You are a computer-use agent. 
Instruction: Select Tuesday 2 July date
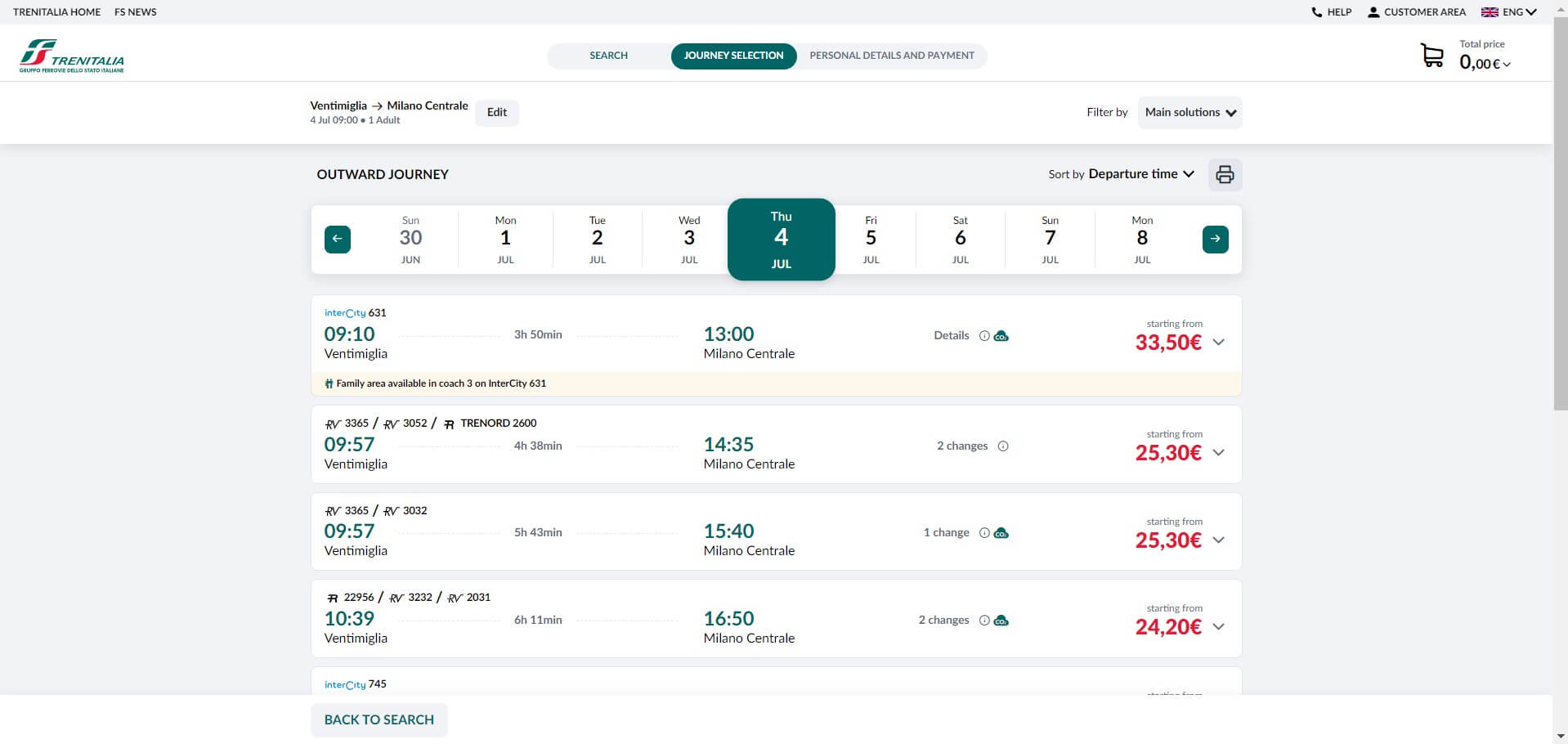coord(598,240)
